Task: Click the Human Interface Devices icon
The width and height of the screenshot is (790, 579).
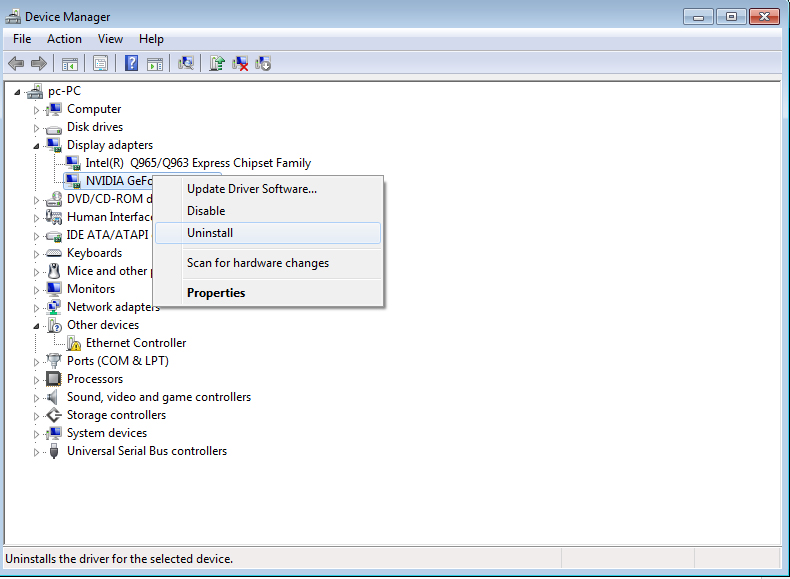Action: pyautogui.click(x=54, y=217)
